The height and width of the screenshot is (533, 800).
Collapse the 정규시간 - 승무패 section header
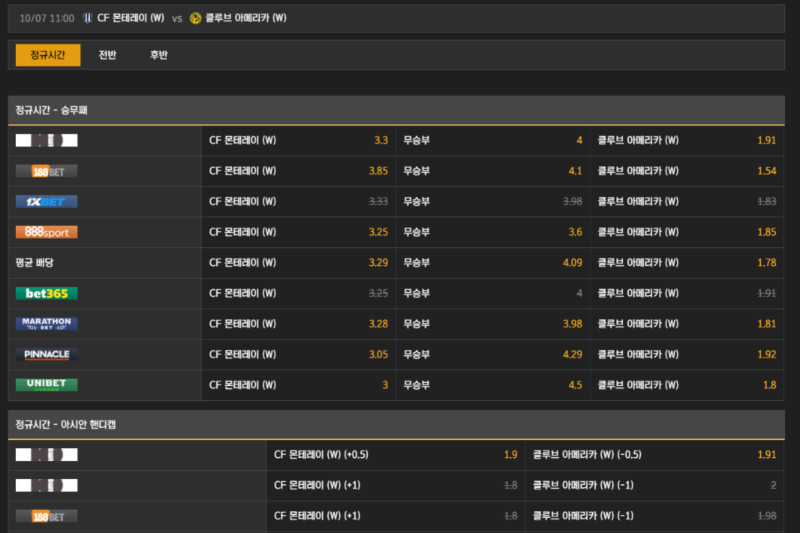[399, 110]
